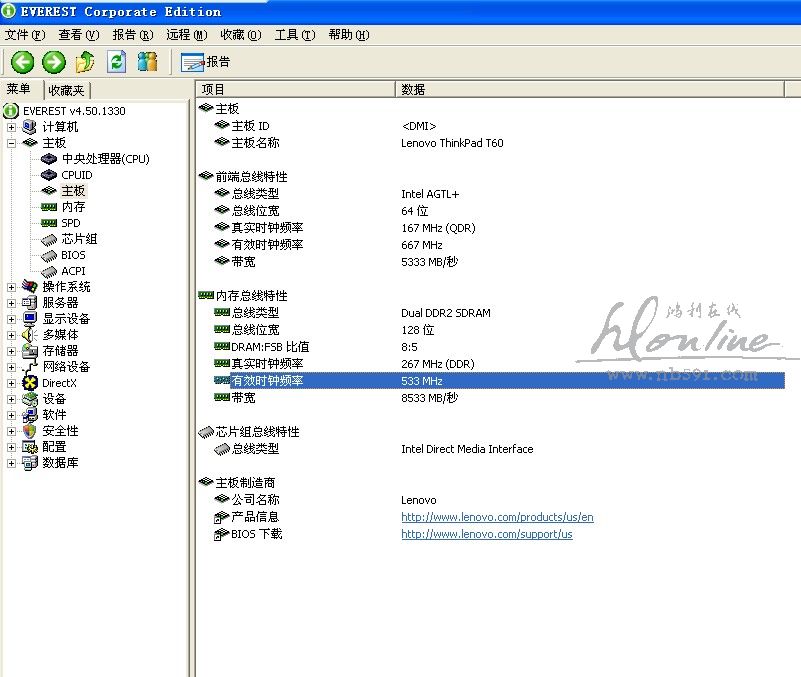Expand the 计算机 tree node
This screenshot has height=677, width=801.
[12, 127]
